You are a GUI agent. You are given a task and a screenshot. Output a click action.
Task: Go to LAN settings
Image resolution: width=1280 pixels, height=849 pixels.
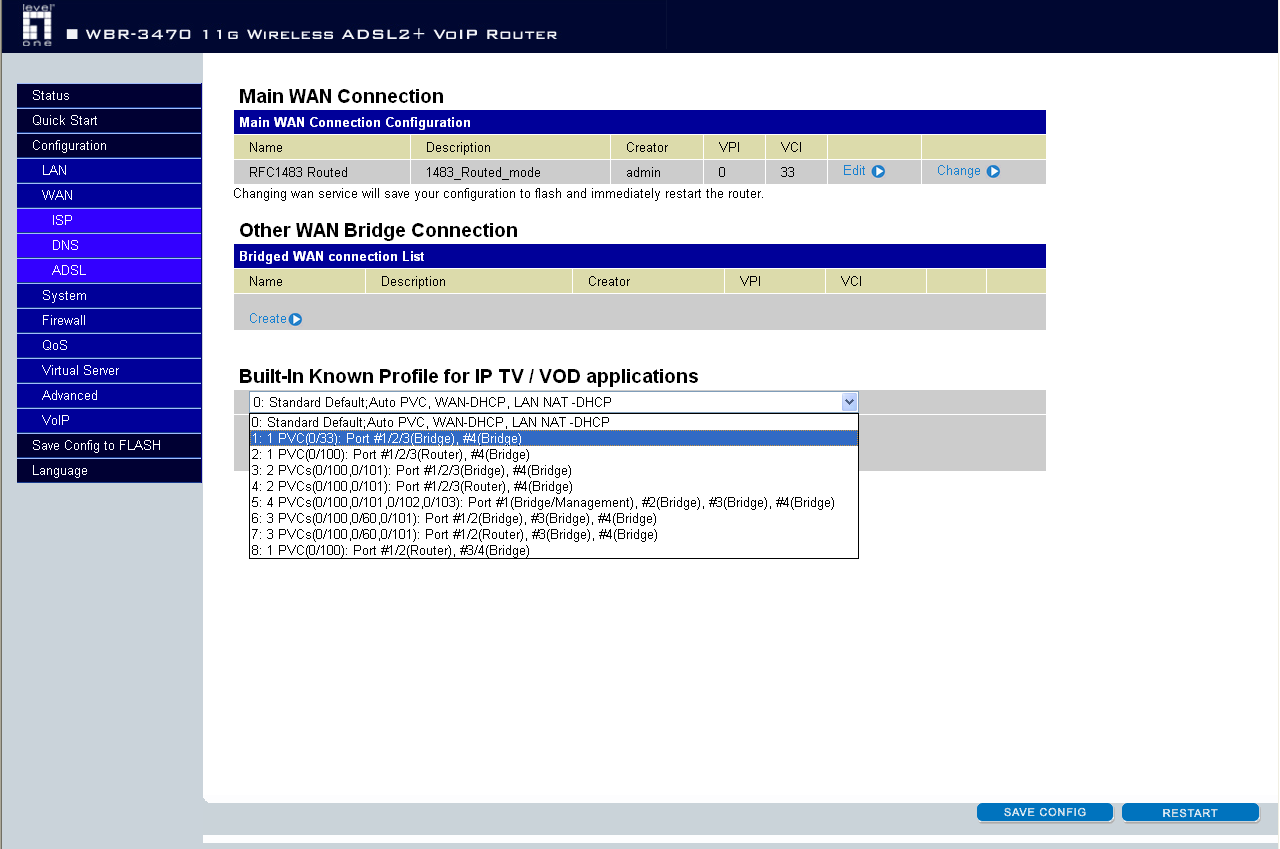tap(109, 171)
